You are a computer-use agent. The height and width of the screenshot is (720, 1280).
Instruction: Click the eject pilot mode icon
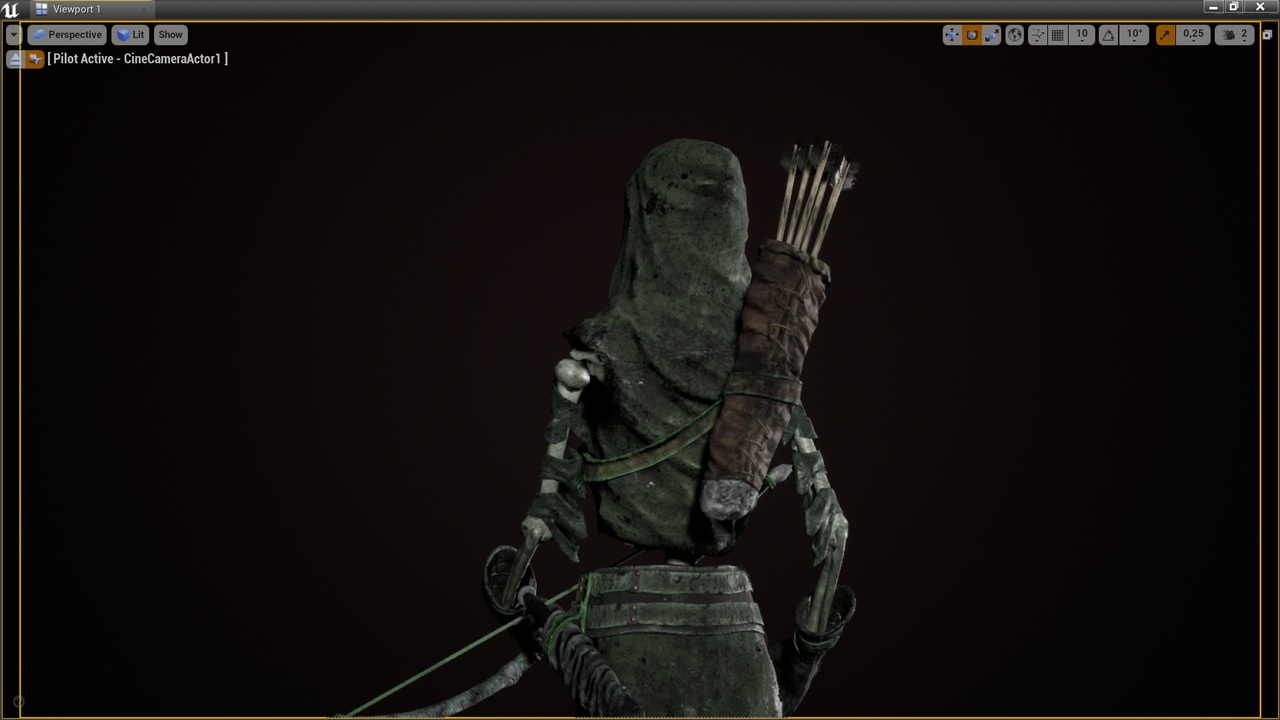[15, 59]
